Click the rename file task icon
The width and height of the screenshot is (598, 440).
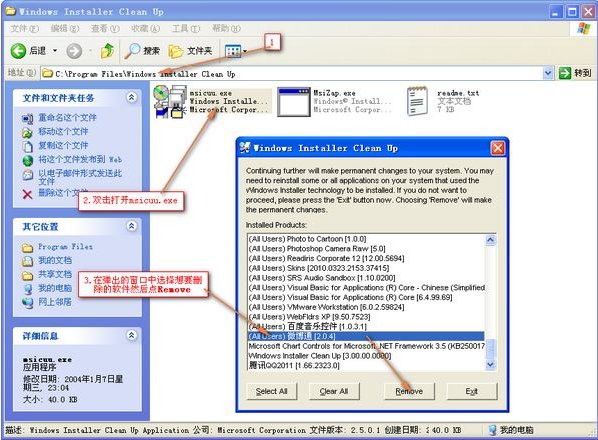click(x=27, y=118)
